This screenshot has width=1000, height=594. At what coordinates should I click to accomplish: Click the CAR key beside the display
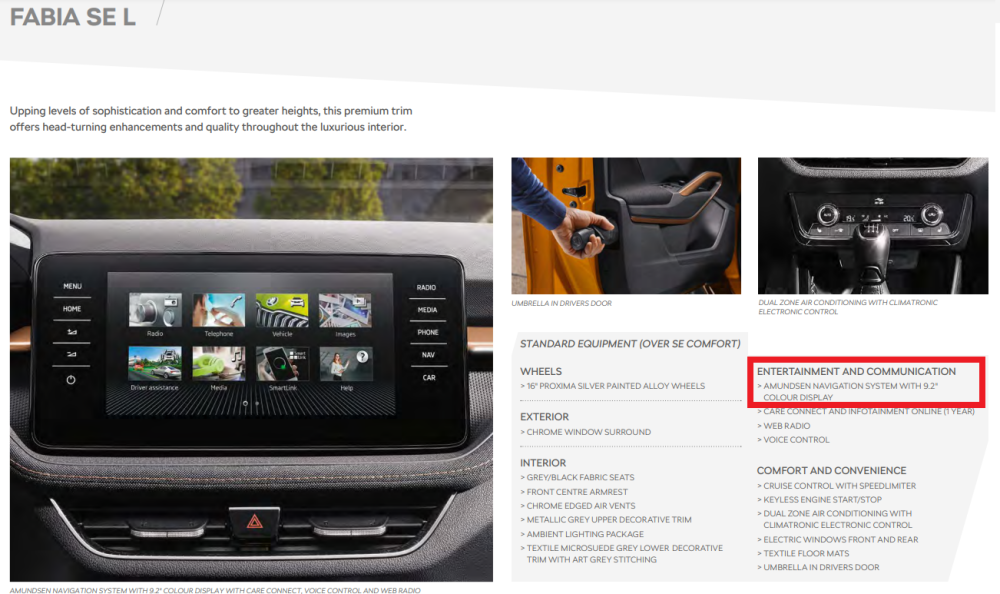point(429,378)
